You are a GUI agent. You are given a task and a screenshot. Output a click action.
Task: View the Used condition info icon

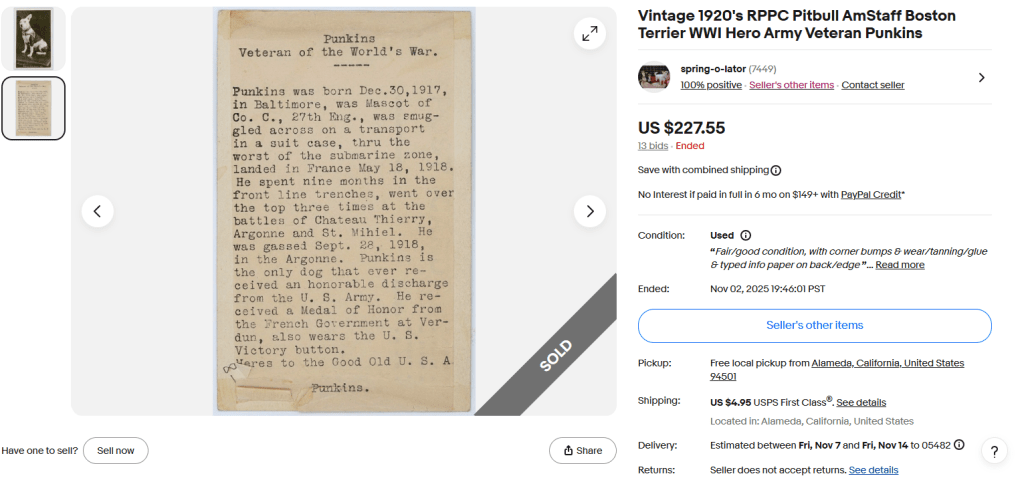tap(746, 235)
